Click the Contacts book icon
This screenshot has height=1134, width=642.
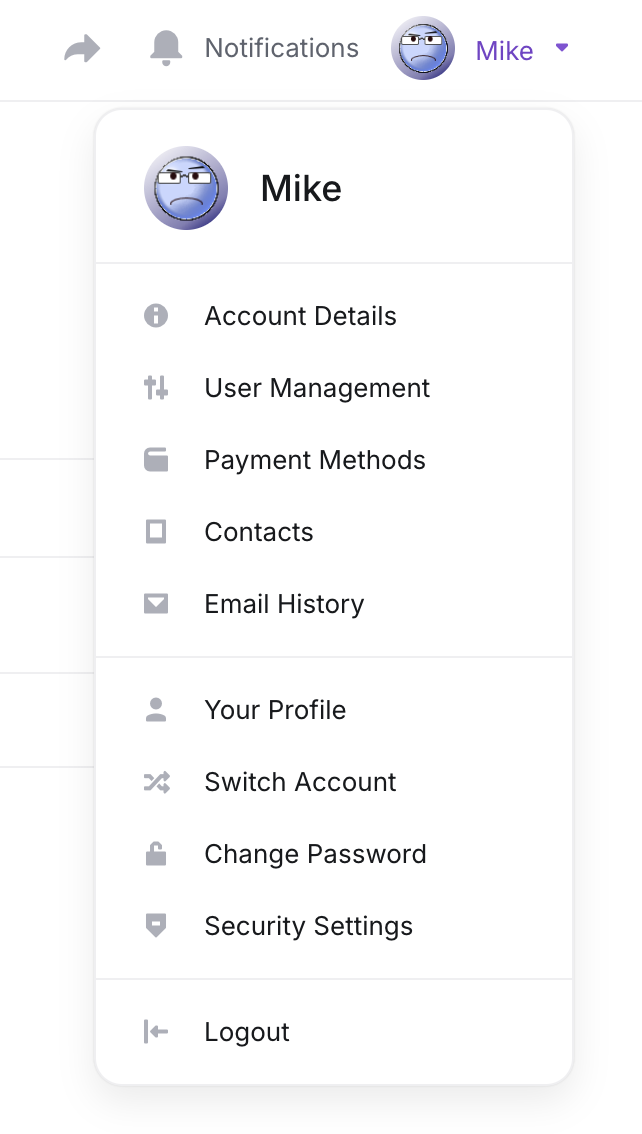[x=156, y=532]
